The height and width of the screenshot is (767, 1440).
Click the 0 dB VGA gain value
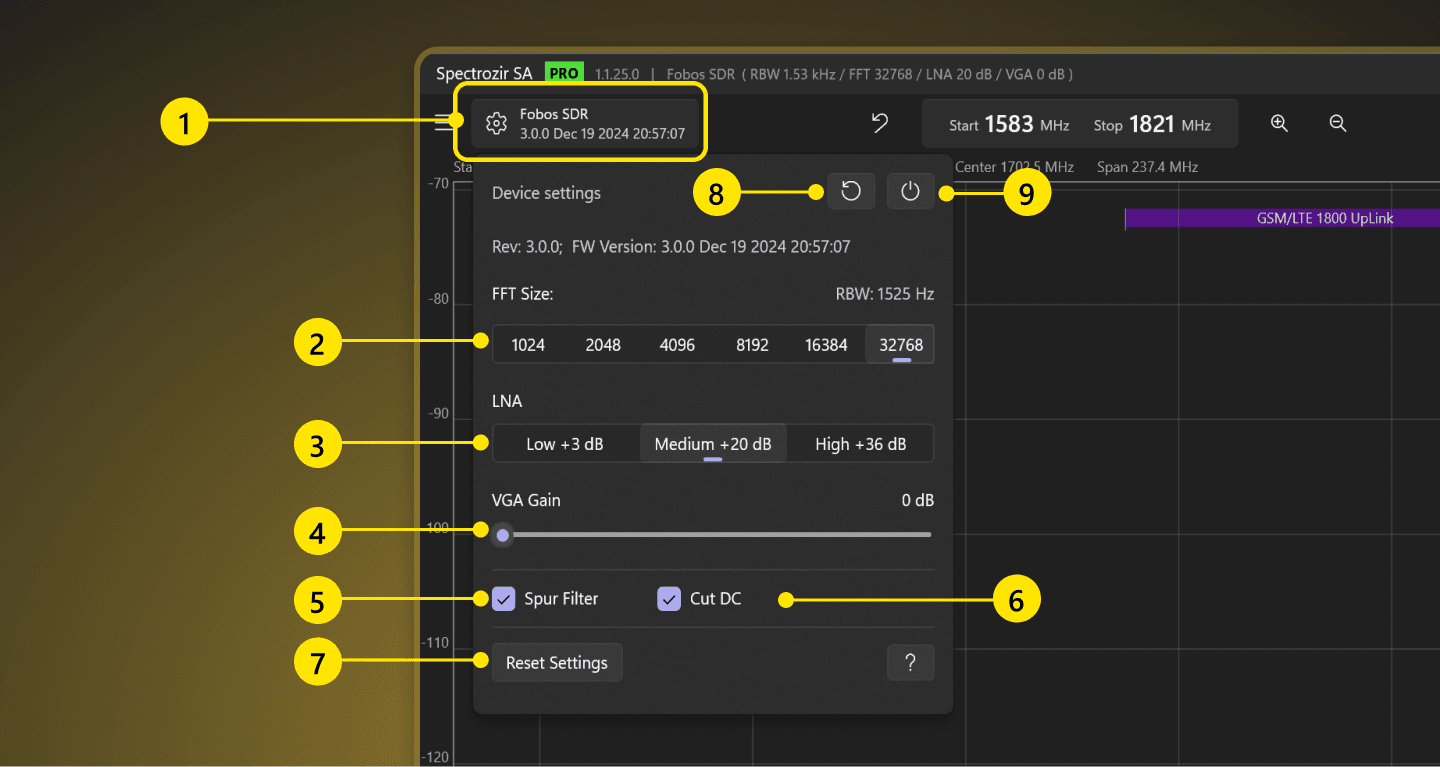(x=918, y=500)
